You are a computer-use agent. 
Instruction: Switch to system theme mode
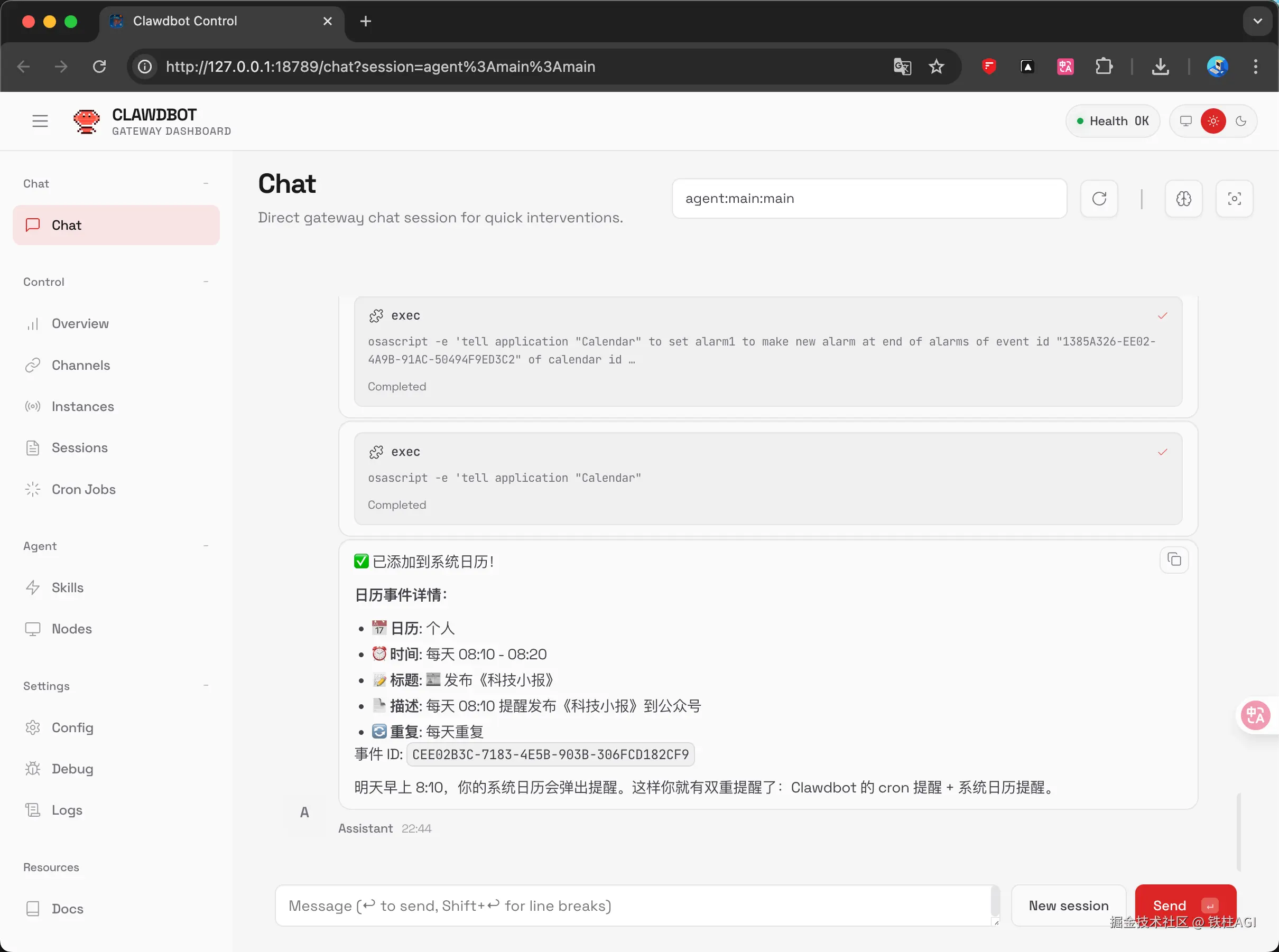[1185, 121]
